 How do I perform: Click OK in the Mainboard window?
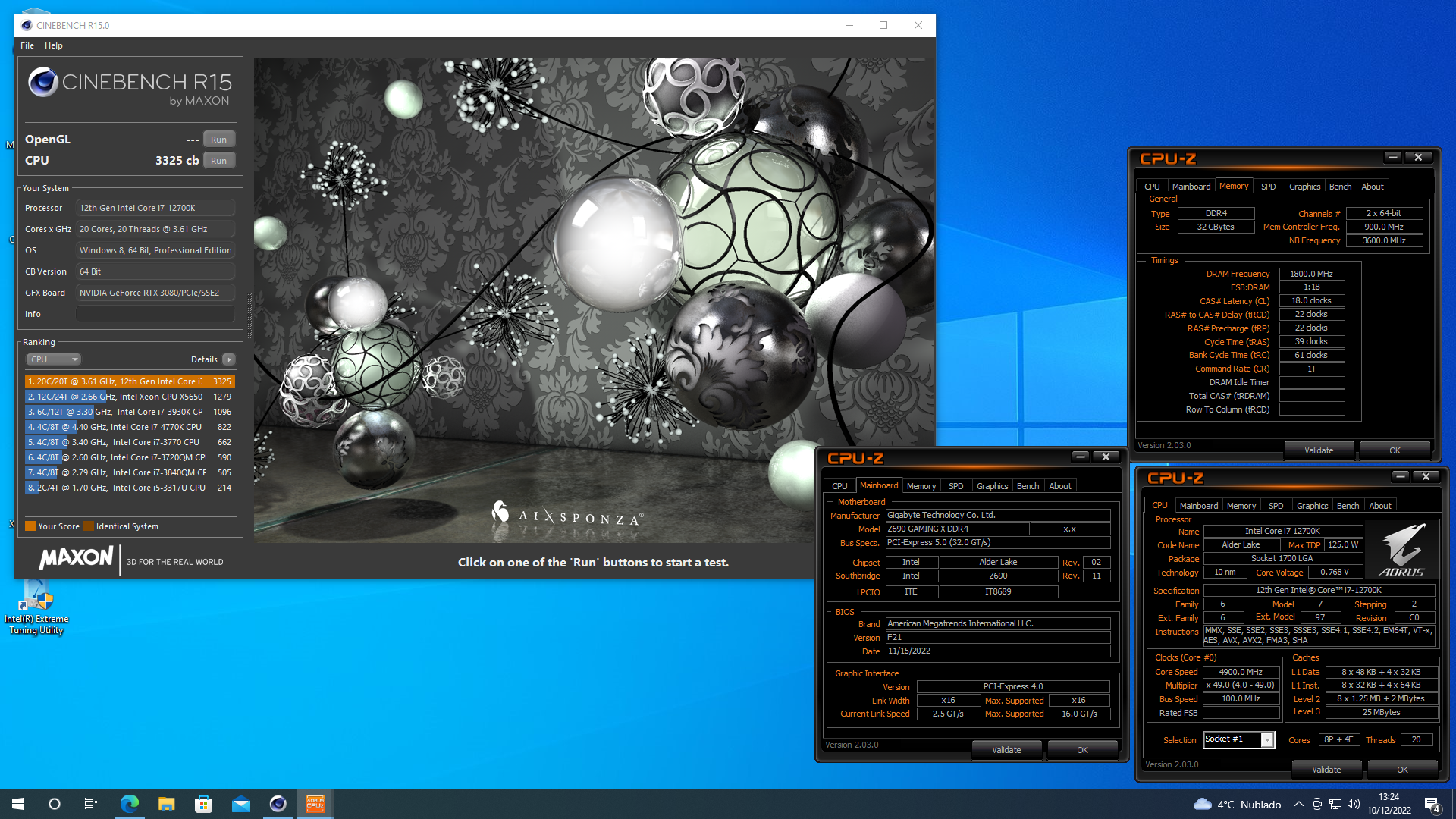click(x=1082, y=750)
